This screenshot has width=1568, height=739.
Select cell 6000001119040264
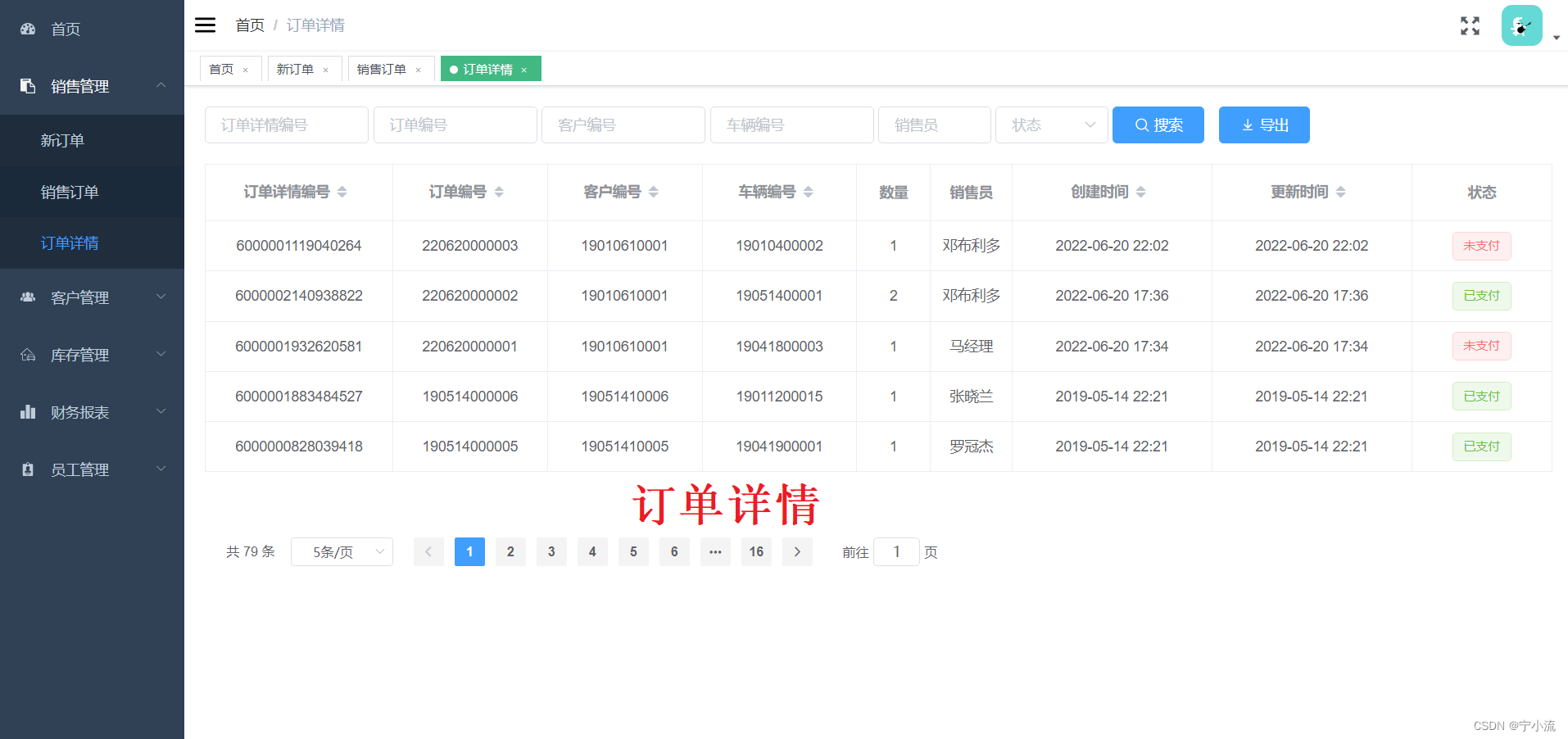tap(299, 246)
